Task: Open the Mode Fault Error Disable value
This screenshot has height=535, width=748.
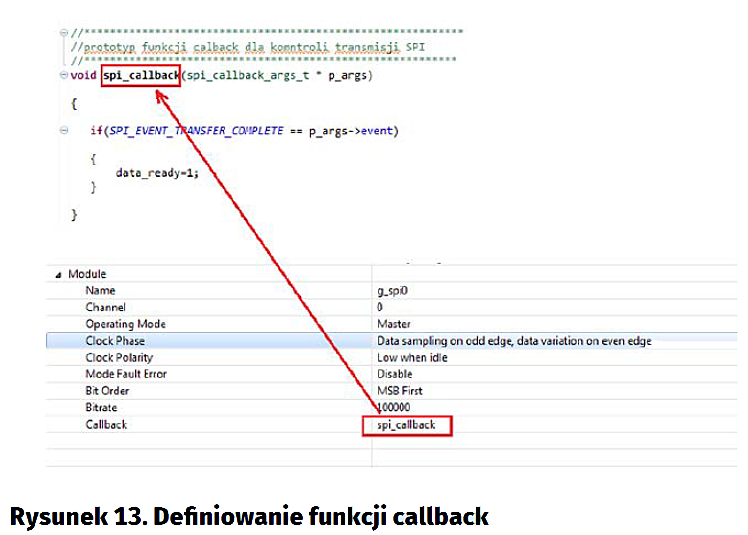Action: pyautogui.click(x=395, y=374)
